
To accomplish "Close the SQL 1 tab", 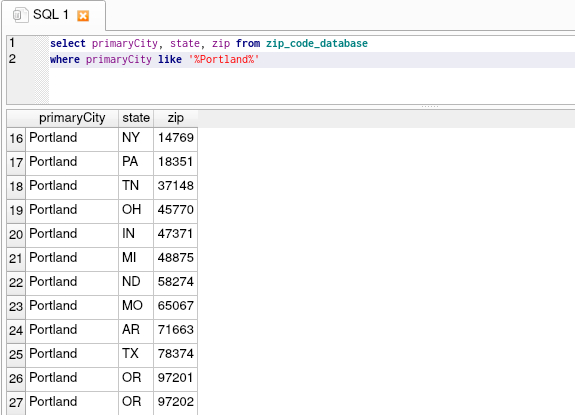I will click(83, 16).
